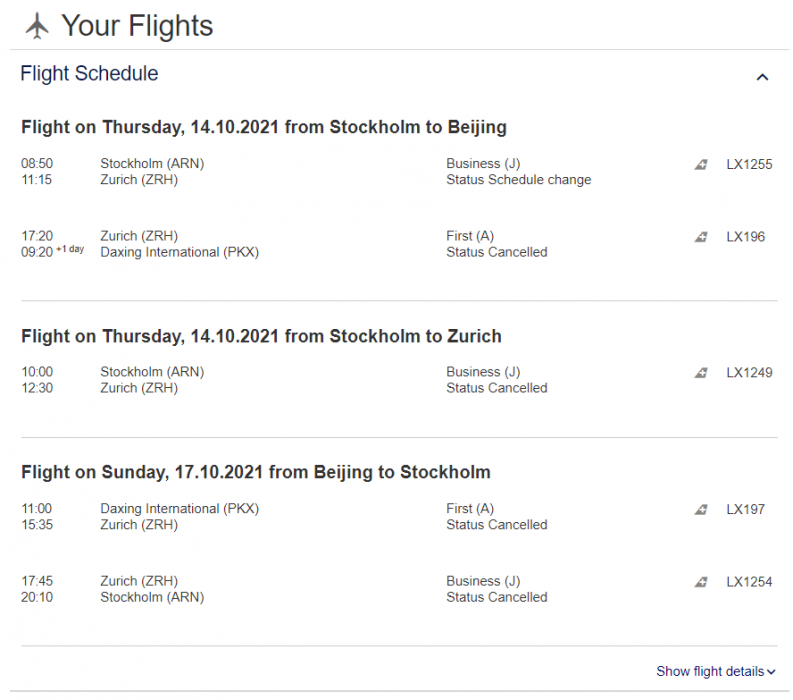Click the Beijing to Stockholm flight heading

point(256,472)
